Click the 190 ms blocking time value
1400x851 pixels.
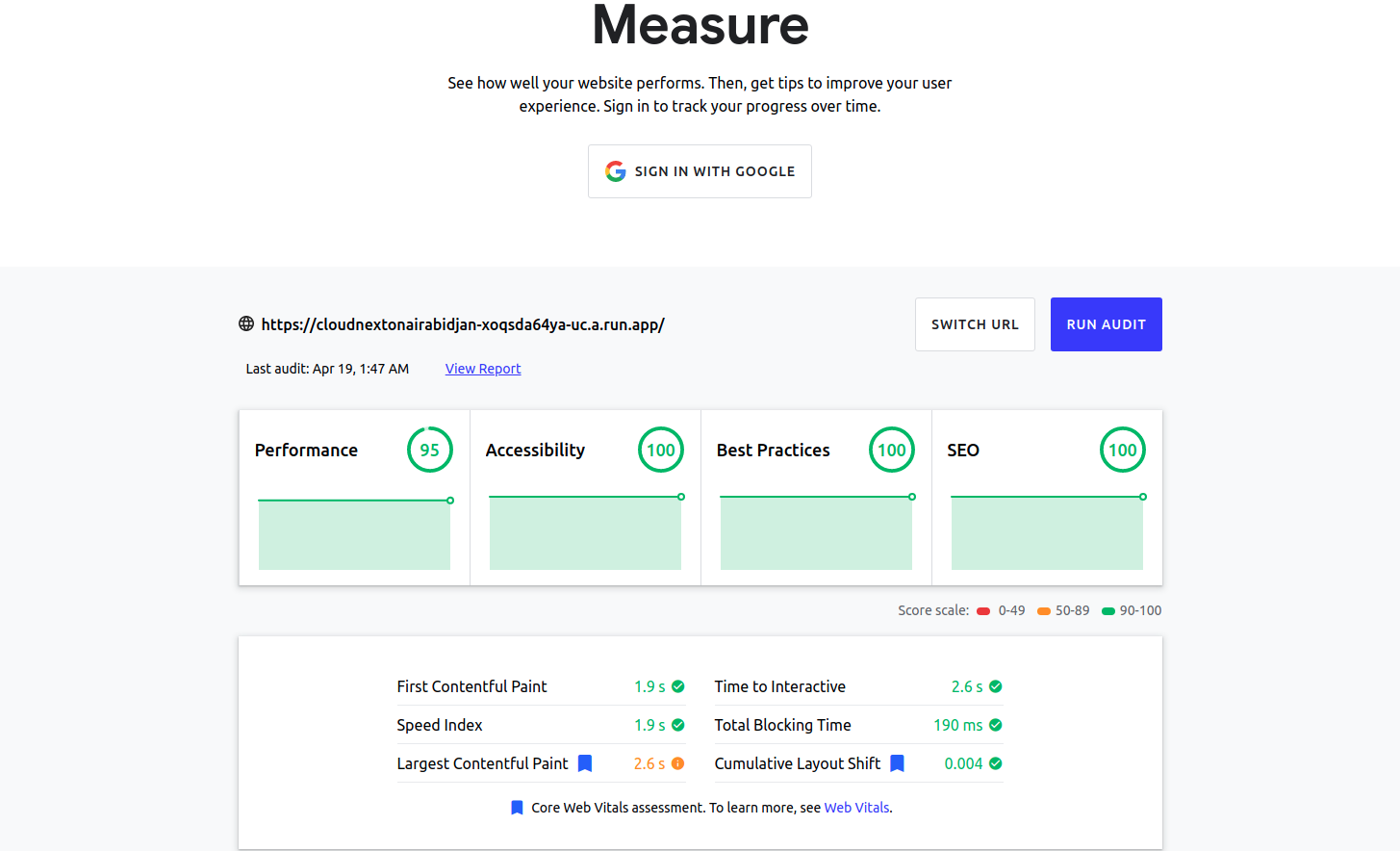[x=958, y=725]
